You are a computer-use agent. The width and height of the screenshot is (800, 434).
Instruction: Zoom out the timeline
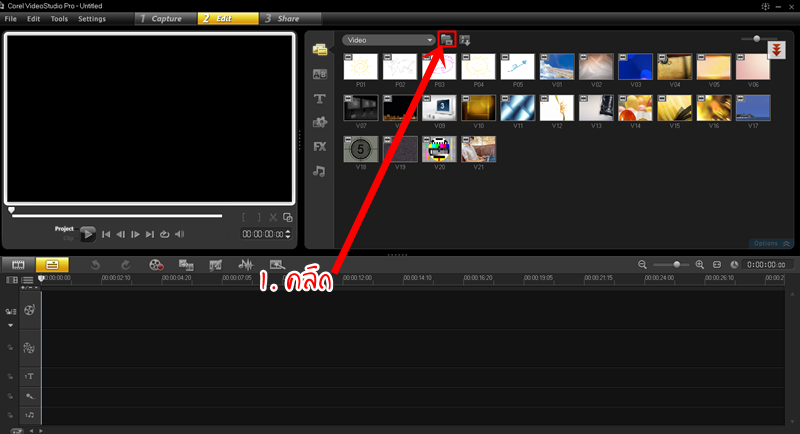pyautogui.click(x=642, y=265)
